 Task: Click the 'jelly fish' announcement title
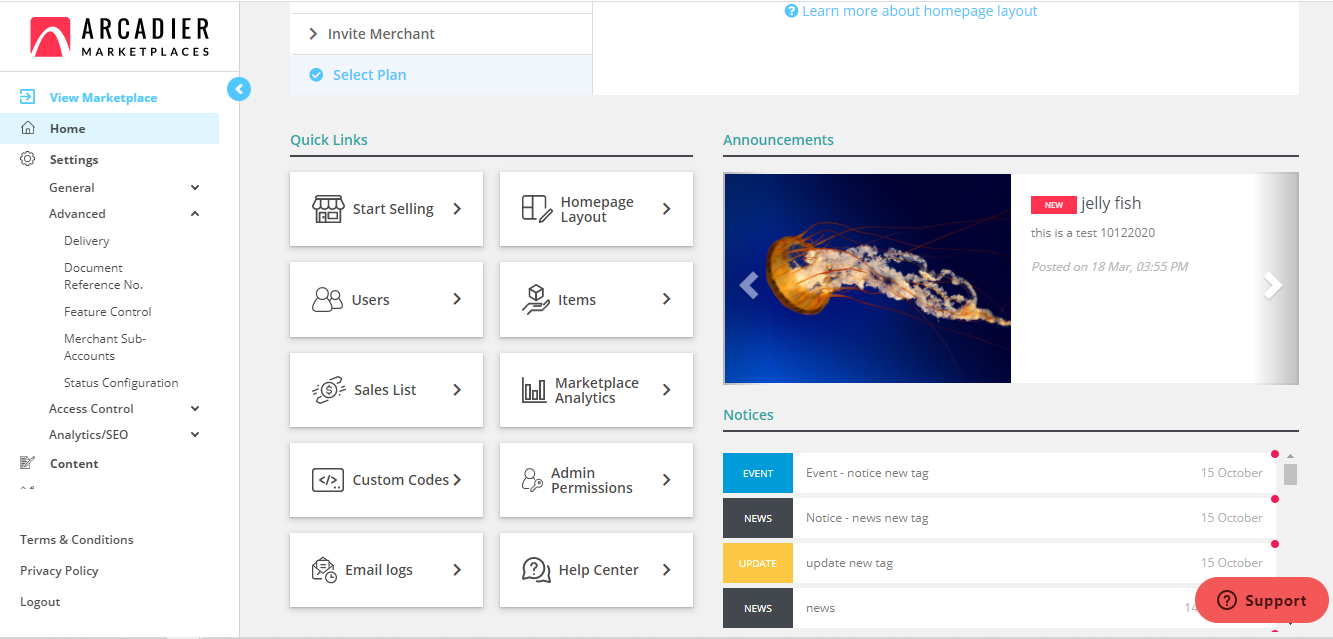click(1111, 204)
